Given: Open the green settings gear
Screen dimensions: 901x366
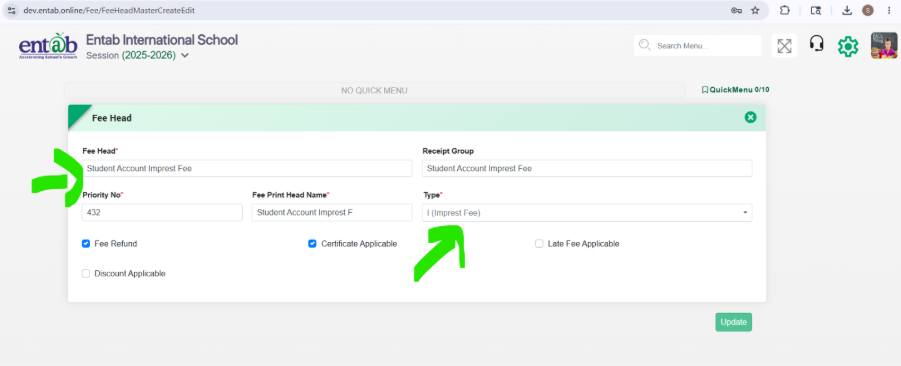Looking at the screenshot, I should tap(848, 46).
